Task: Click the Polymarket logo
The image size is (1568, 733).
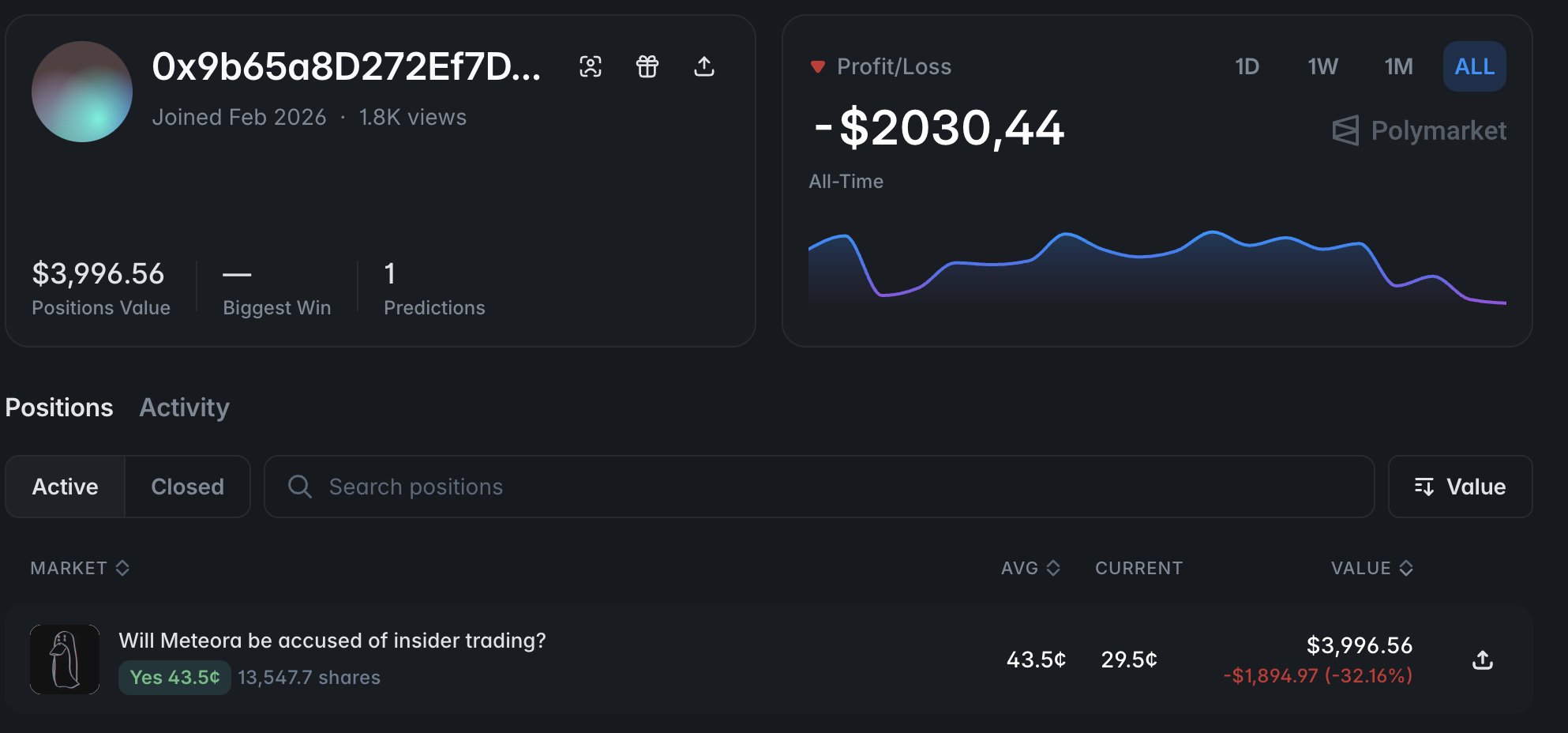Action: click(x=1420, y=131)
